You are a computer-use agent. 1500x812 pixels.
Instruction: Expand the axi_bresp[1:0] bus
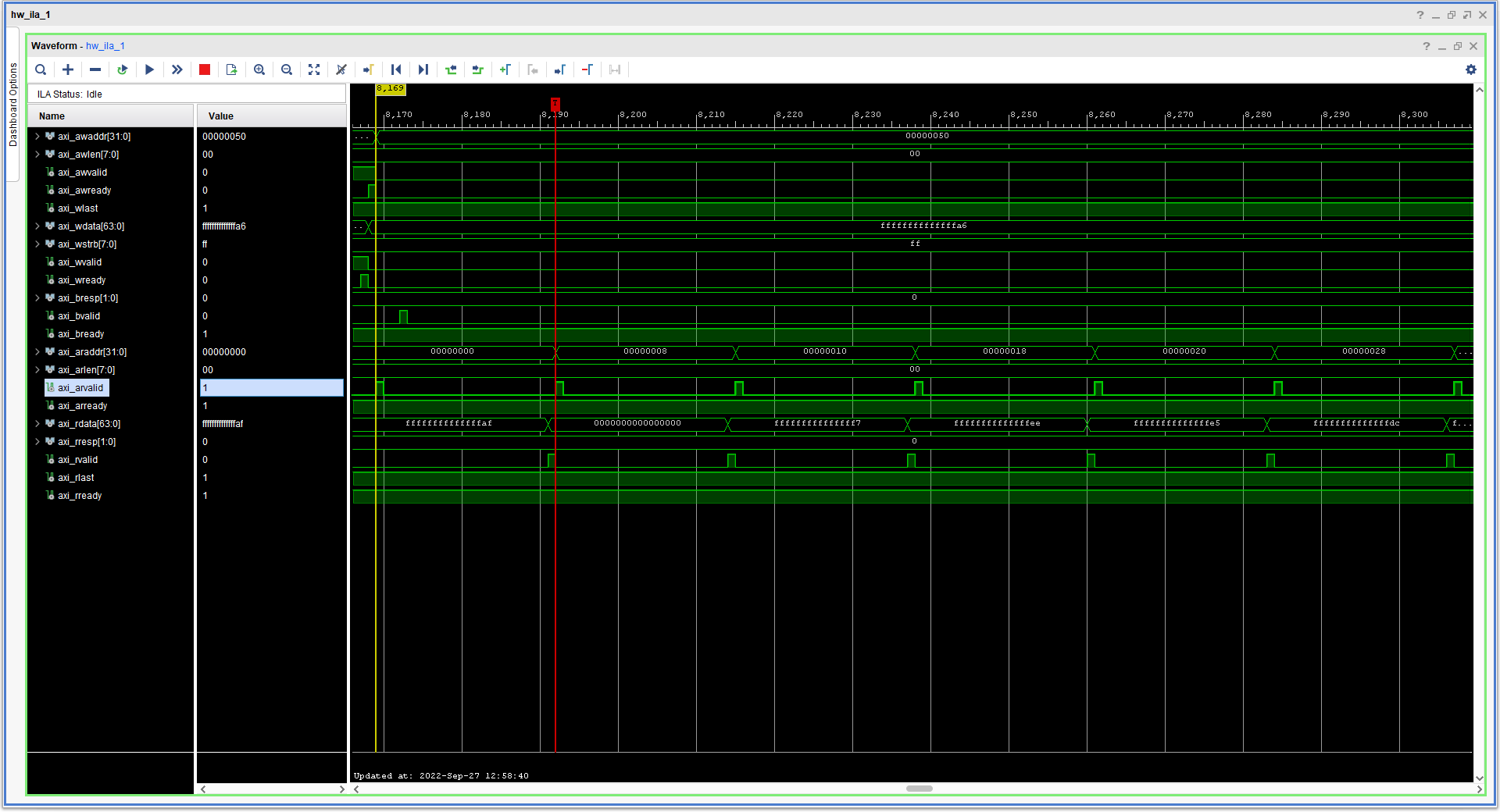point(37,298)
